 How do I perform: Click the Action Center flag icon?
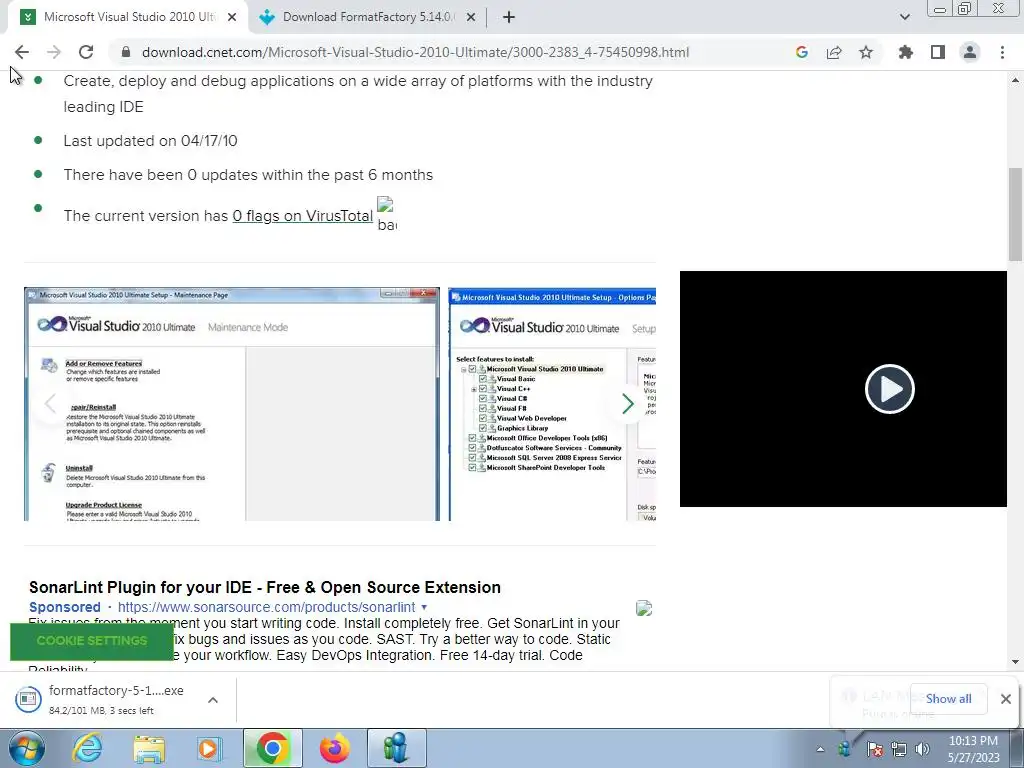[874, 749]
